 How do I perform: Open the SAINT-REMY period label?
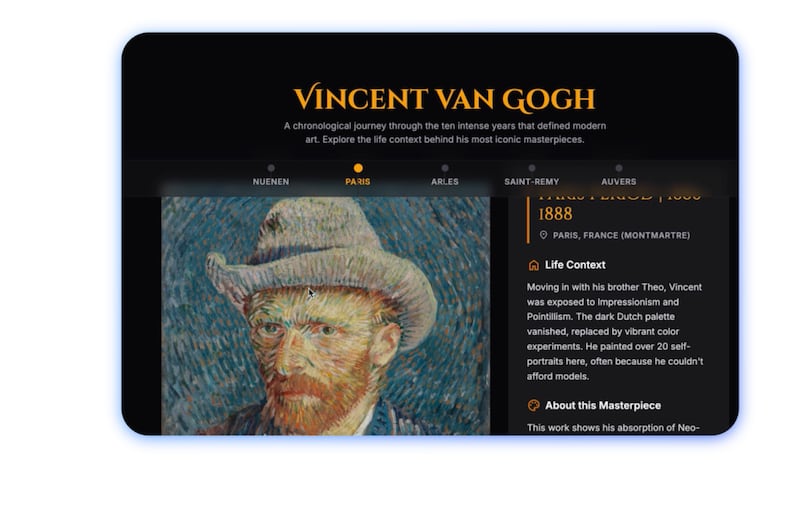(532, 182)
